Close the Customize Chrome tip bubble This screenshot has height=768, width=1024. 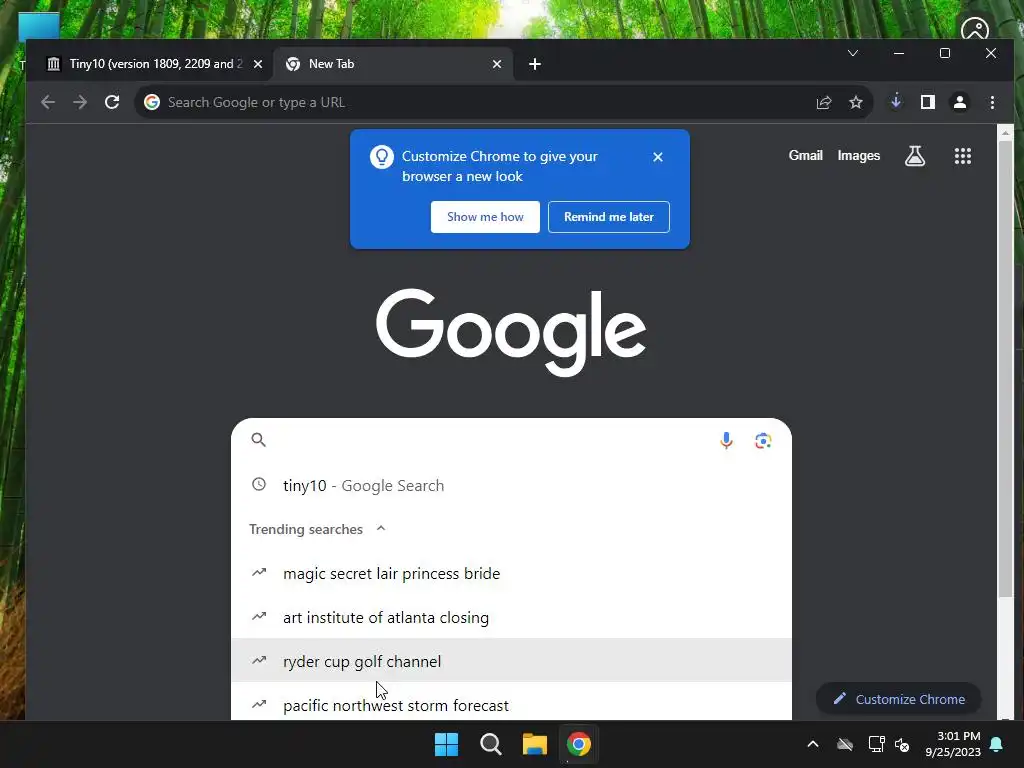(x=658, y=157)
